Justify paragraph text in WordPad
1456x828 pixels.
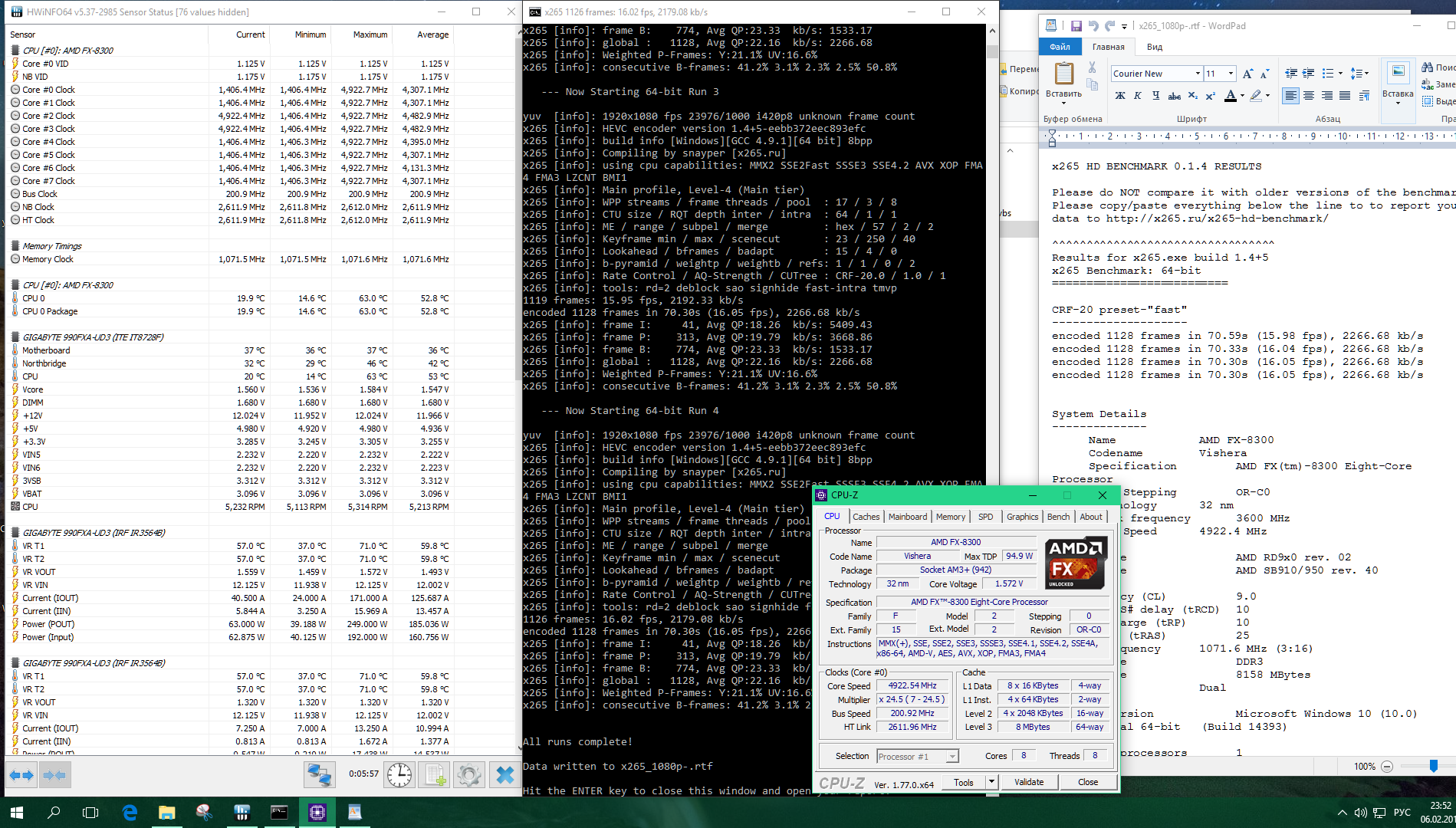click(x=1345, y=96)
